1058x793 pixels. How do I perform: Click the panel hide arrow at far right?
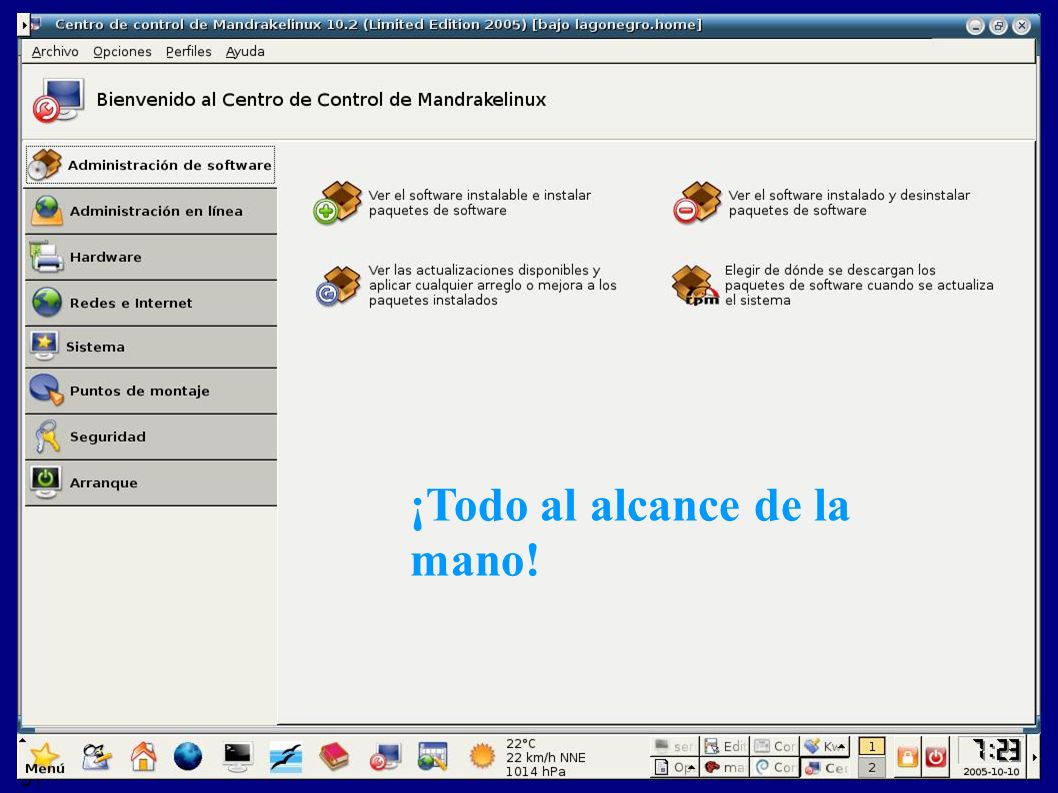[1035, 757]
